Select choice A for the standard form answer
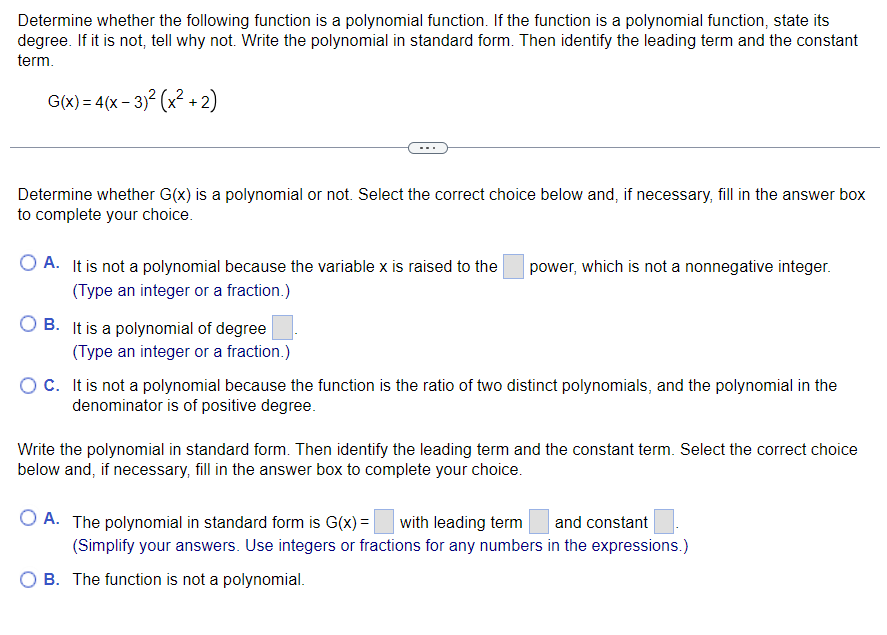The image size is (887, 635). pyautogui.click(x=27, y=516)
